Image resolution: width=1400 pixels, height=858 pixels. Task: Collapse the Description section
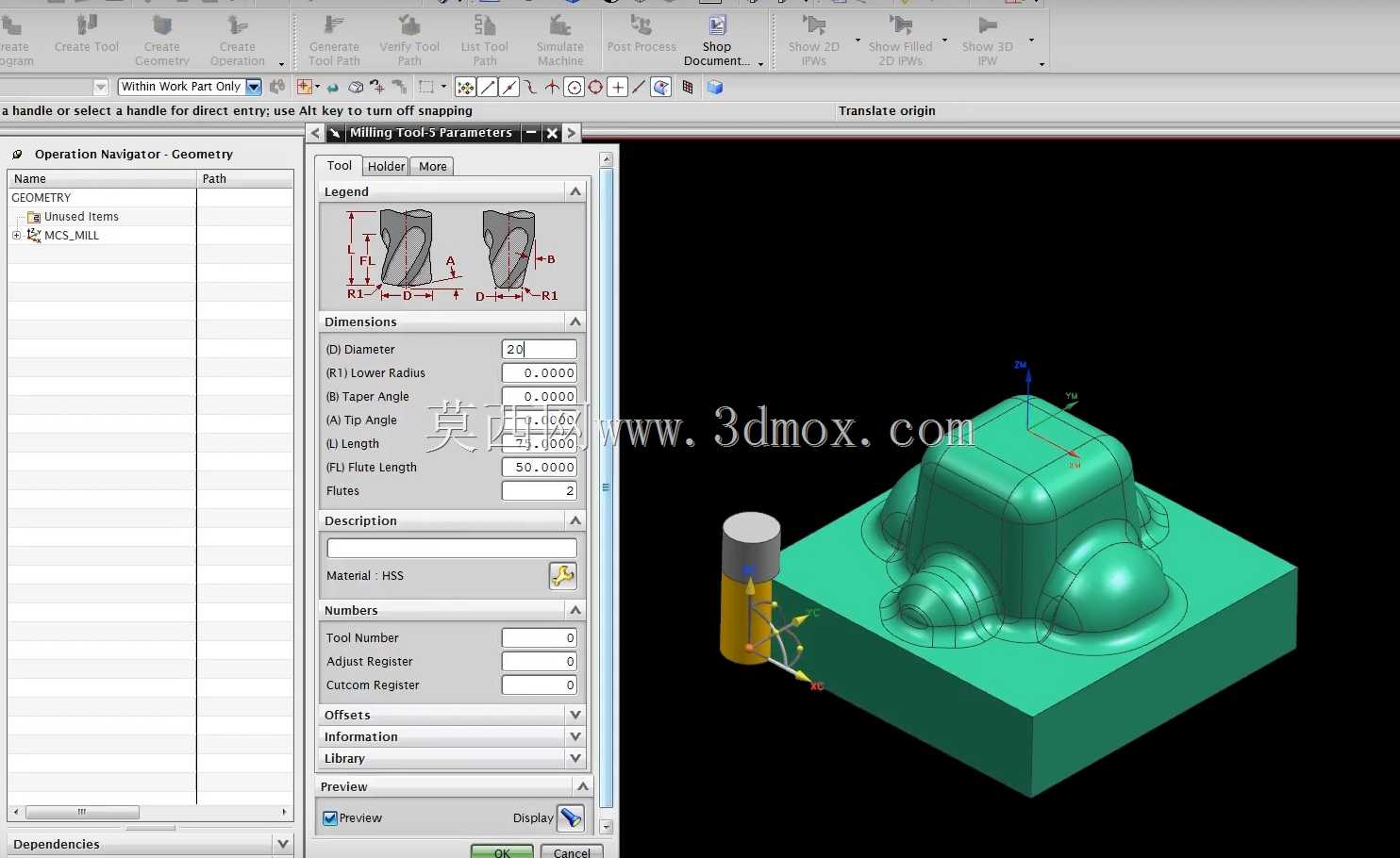(575, 520)
